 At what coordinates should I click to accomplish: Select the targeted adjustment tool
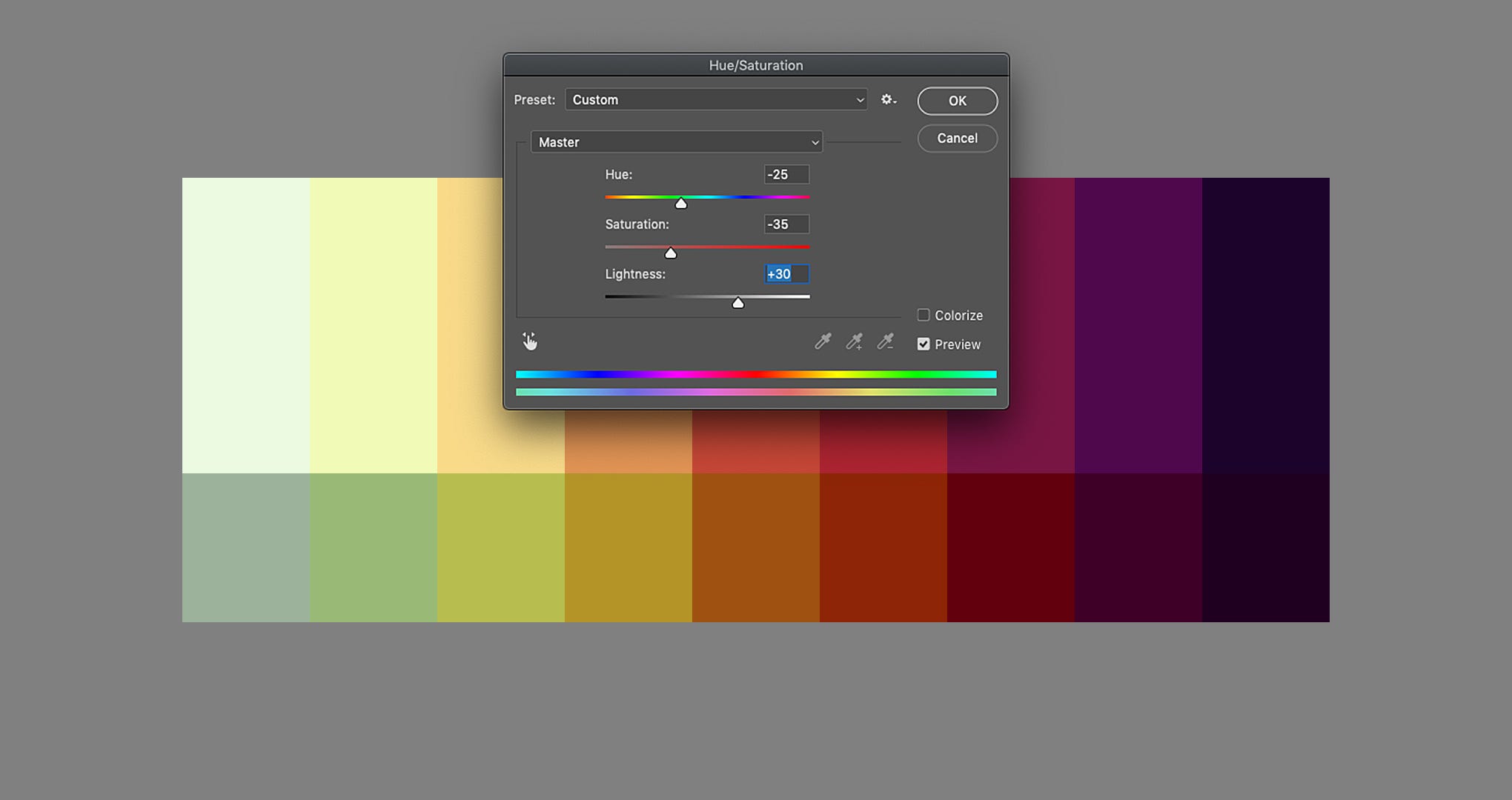point(531,341)
